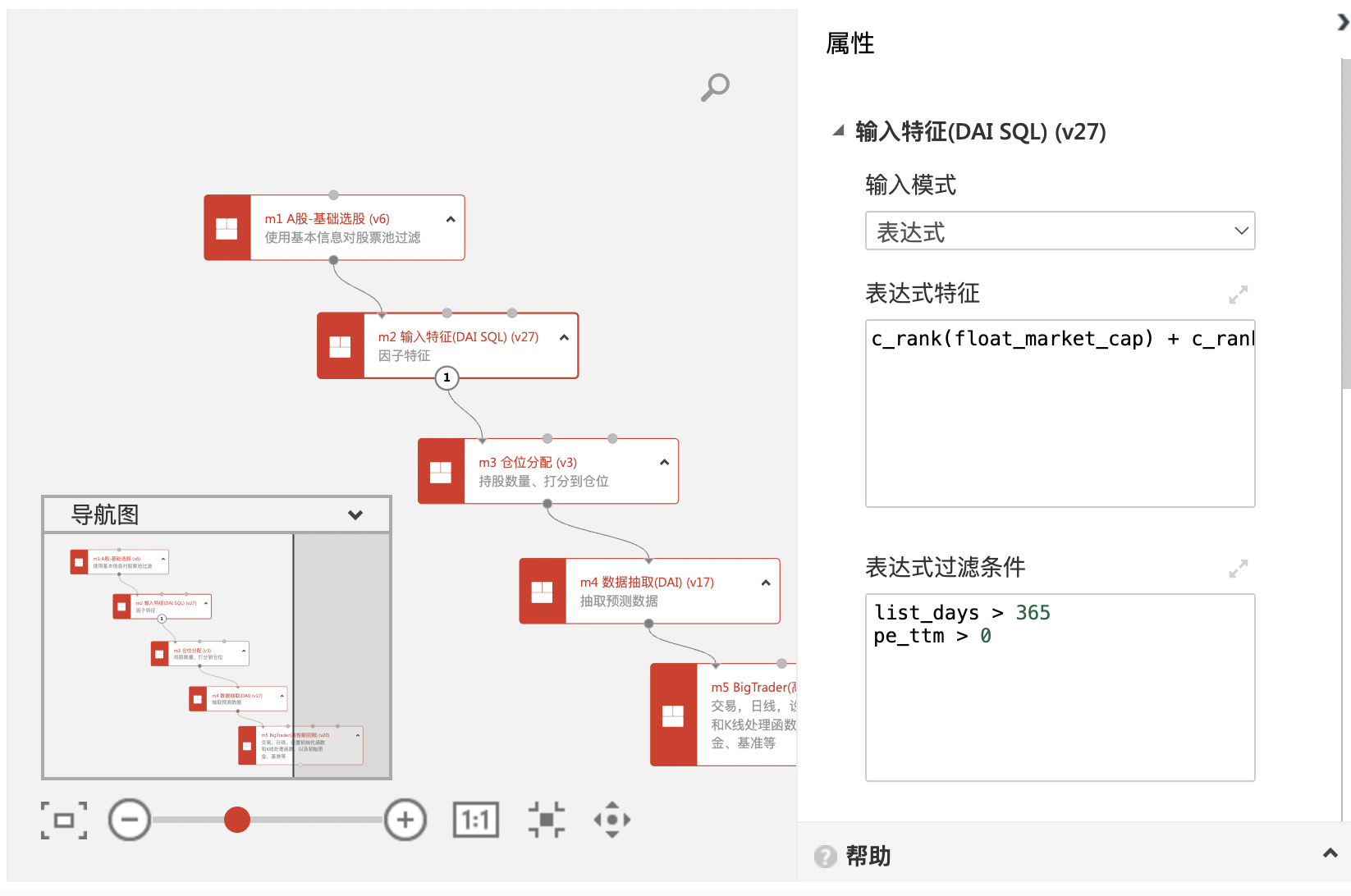Reset zoom with the 1:1 icon

(x=476, y=820)
